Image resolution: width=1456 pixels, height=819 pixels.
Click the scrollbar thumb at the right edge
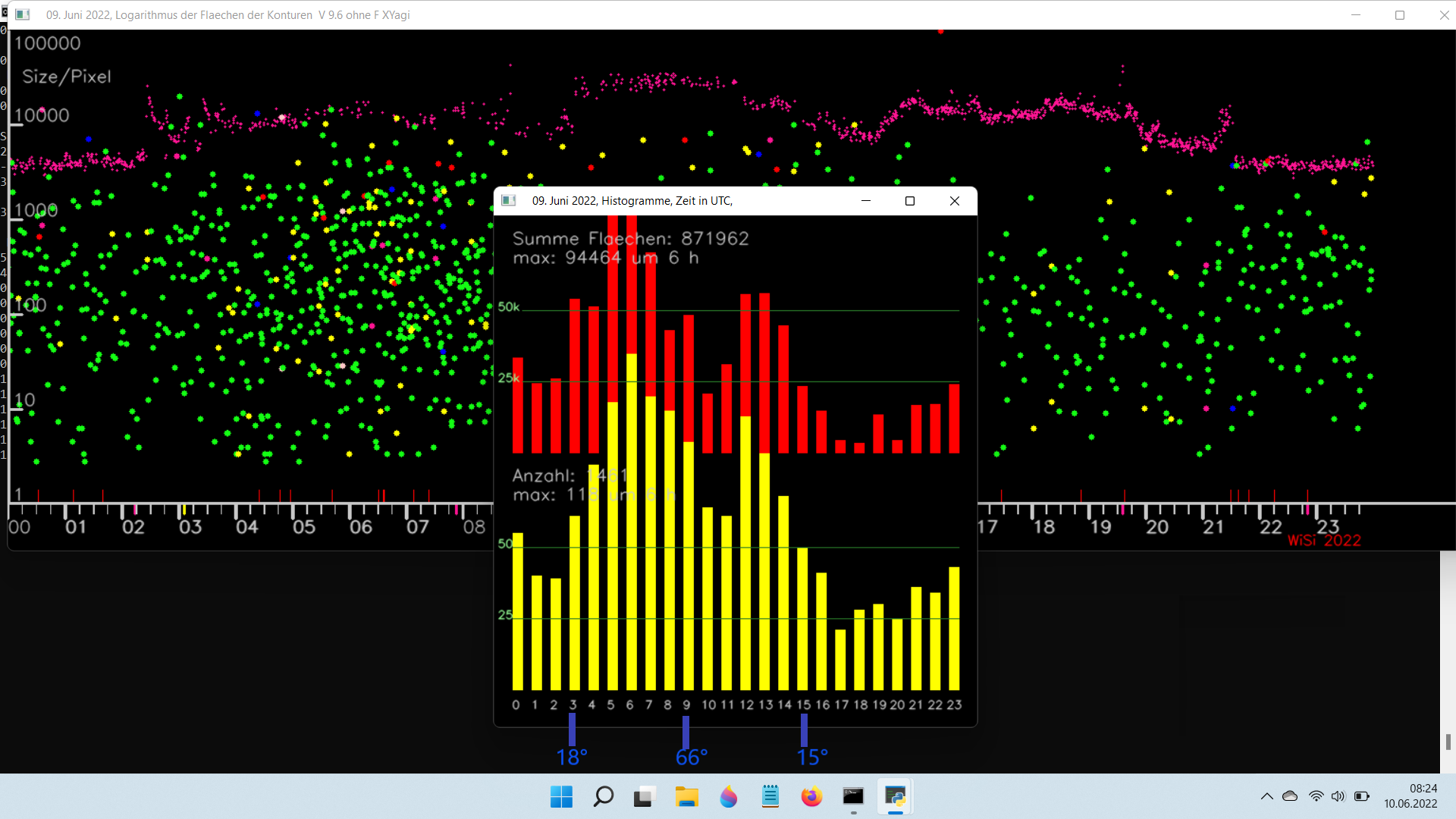point(1448,742)
